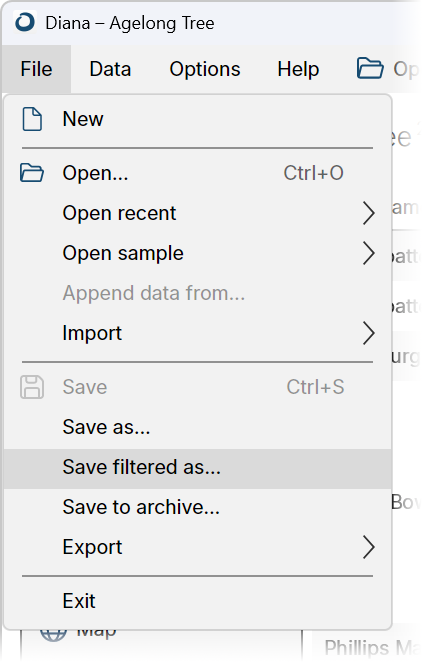Expand the Export submenu chevron

coord(369,547)
